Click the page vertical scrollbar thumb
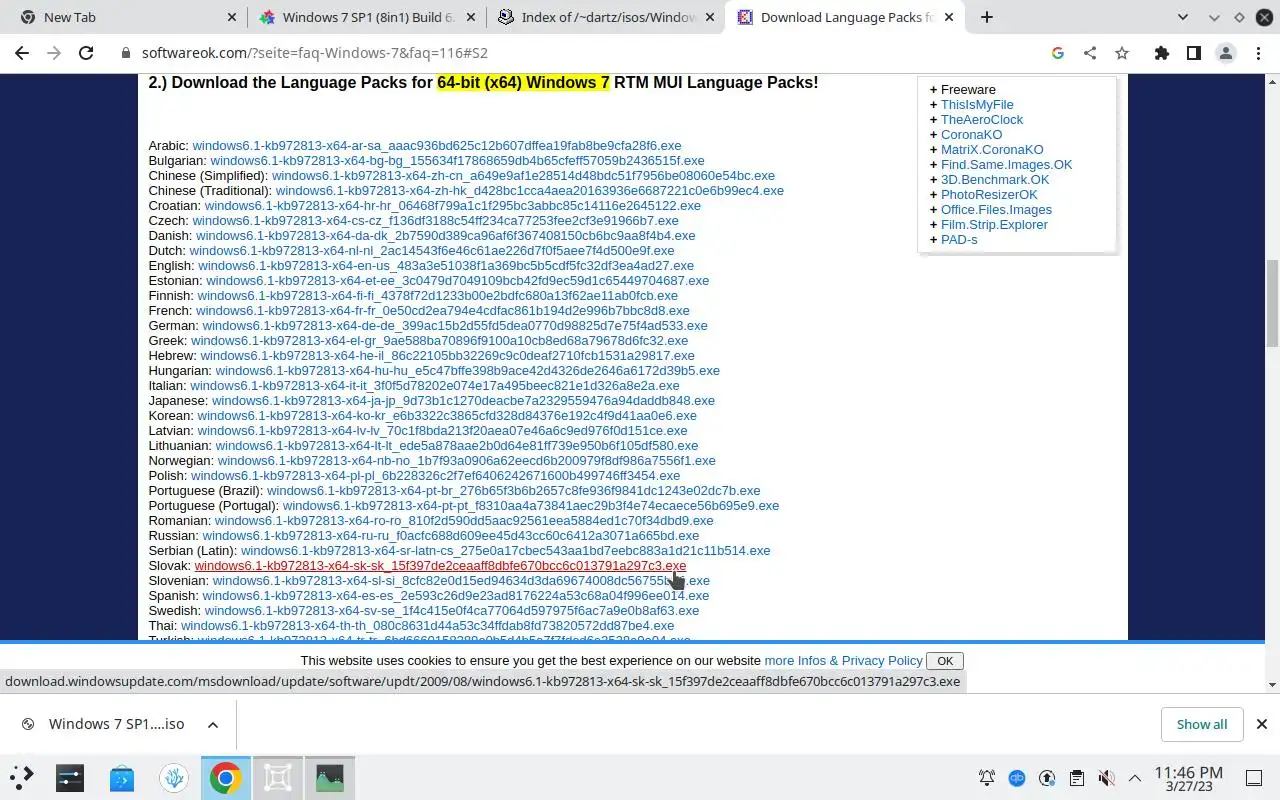Image resolution: width=1280 pixels, height=800 pixels. click(1272, 303)
